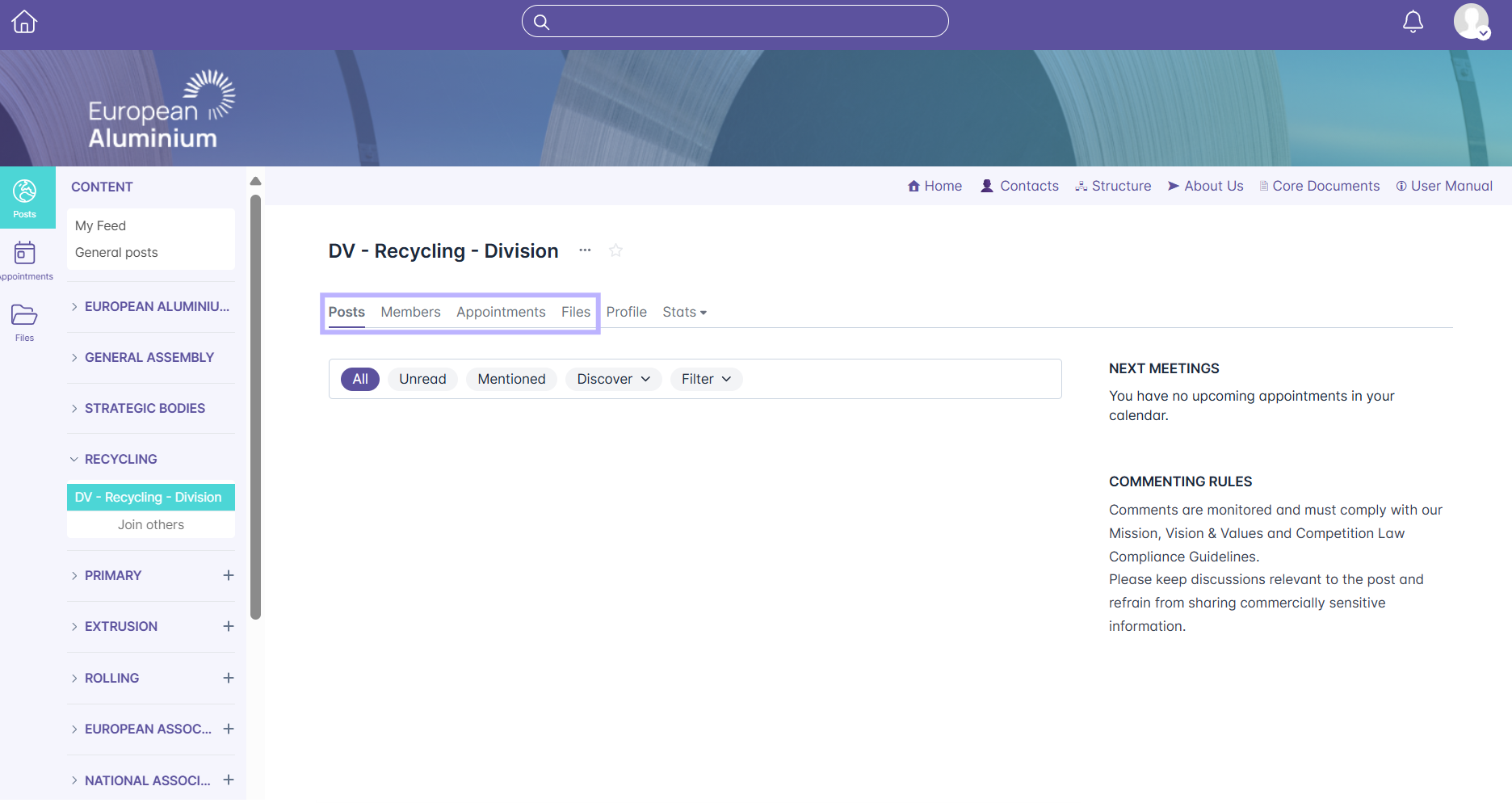Open the Filter dropdown
The height and width of the screenshot is (803, 1512).
click(x=706, y=379)
